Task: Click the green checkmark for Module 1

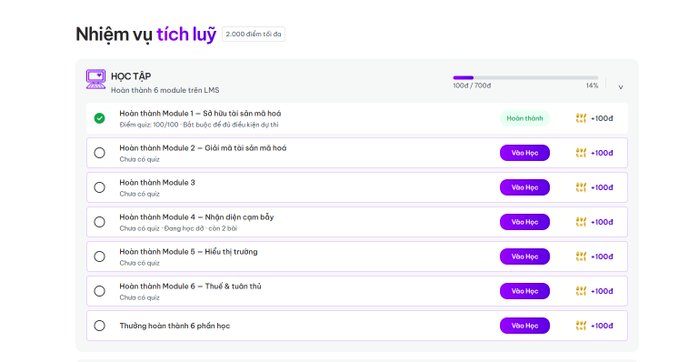Action: pos(100,118)
